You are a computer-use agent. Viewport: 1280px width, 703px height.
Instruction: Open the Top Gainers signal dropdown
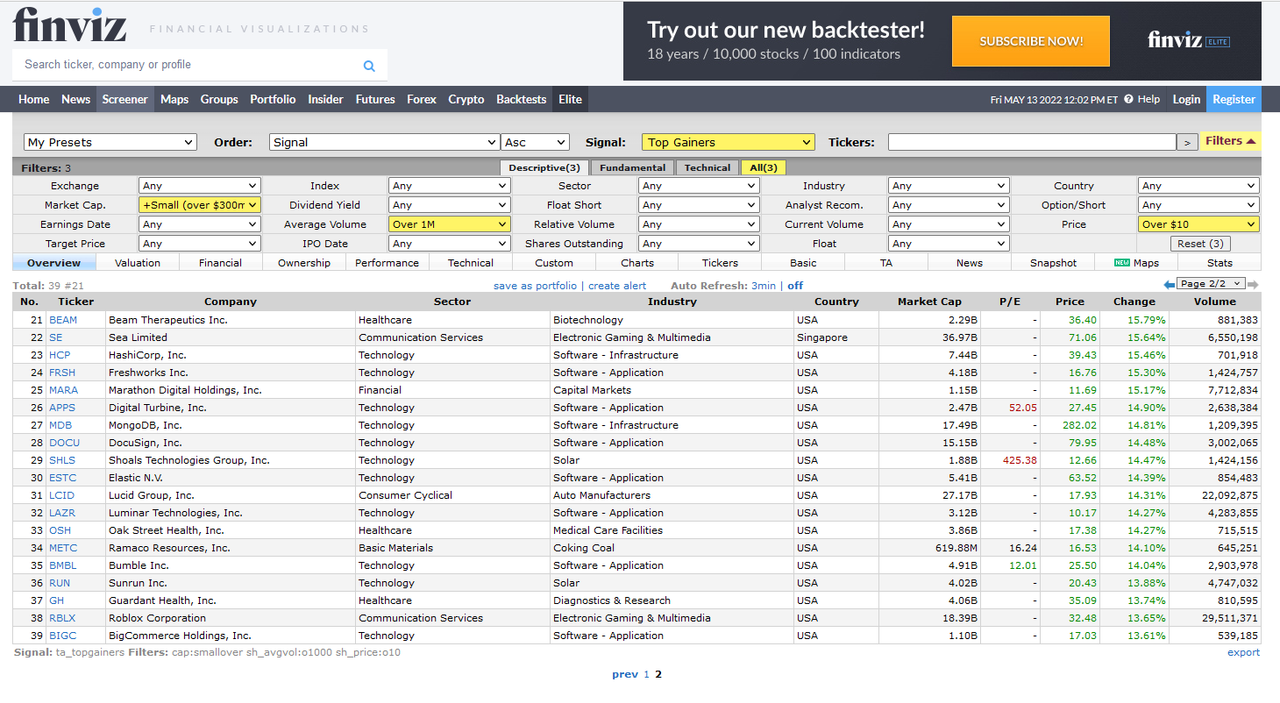pos(728,143)
